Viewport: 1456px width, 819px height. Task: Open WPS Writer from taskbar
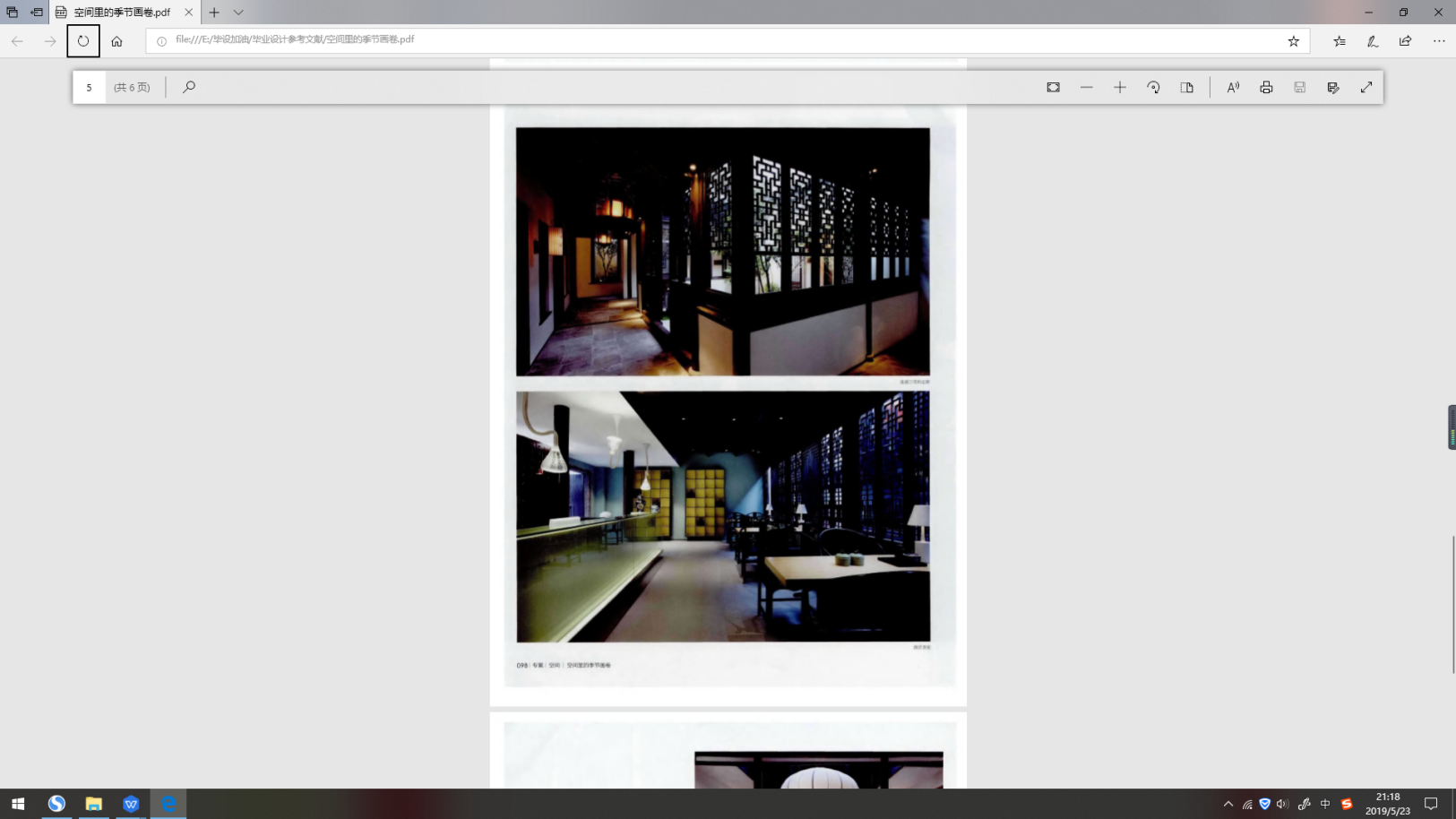pos(131,804)
